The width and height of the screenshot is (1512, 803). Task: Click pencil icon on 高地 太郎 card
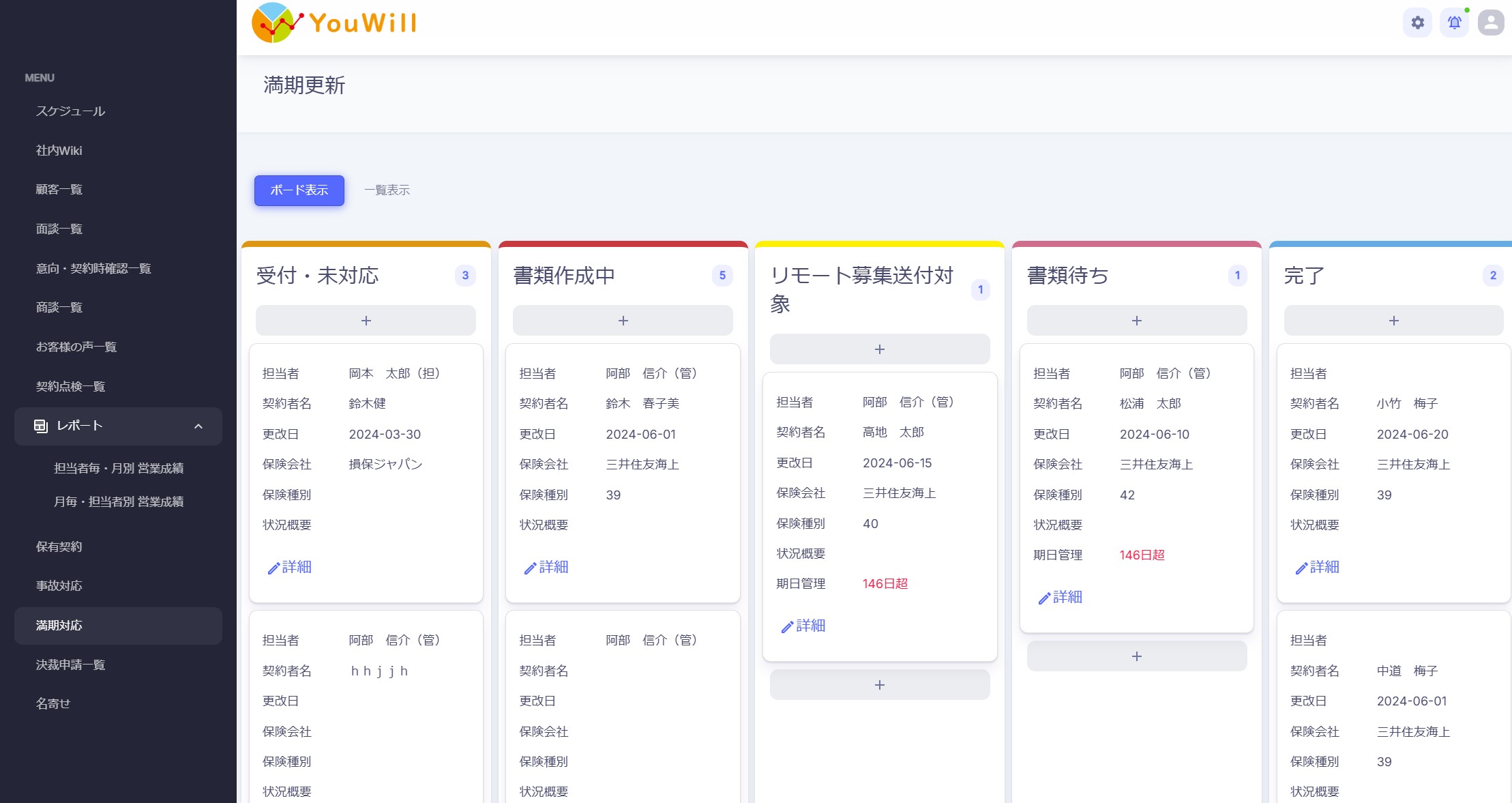click(787, 627)
